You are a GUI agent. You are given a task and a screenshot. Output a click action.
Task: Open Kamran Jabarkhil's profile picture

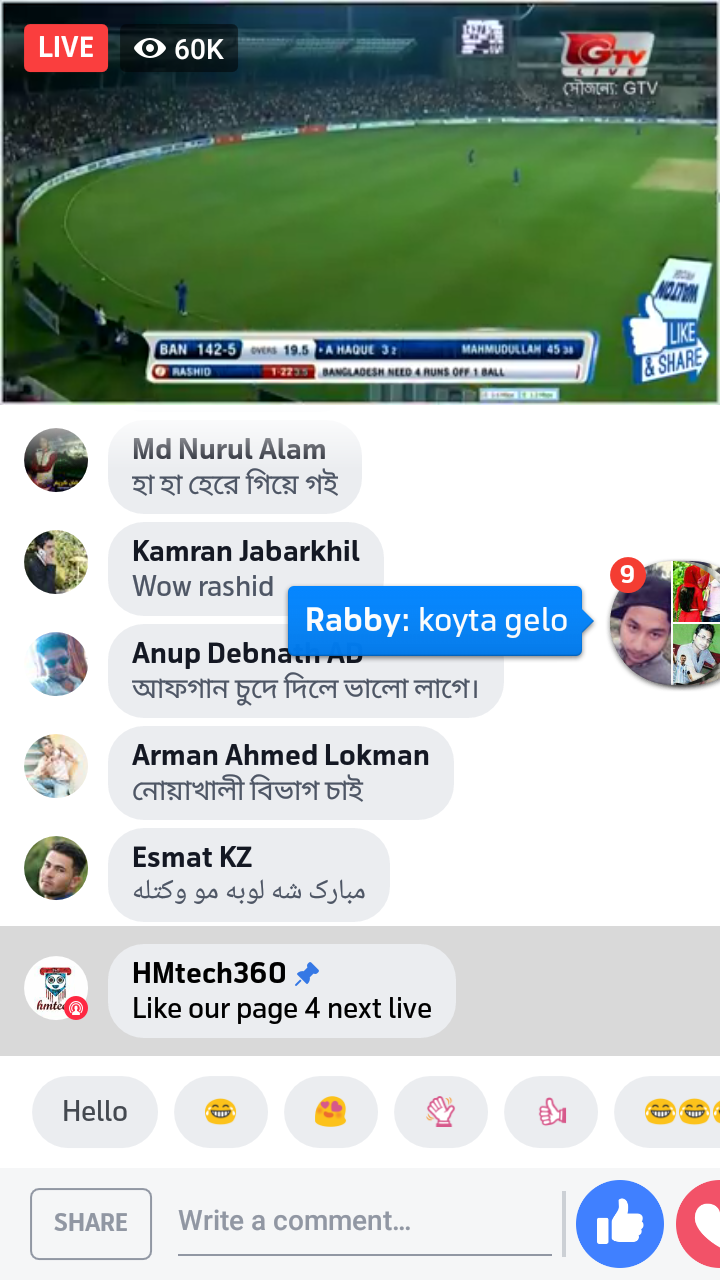point(56,562)
